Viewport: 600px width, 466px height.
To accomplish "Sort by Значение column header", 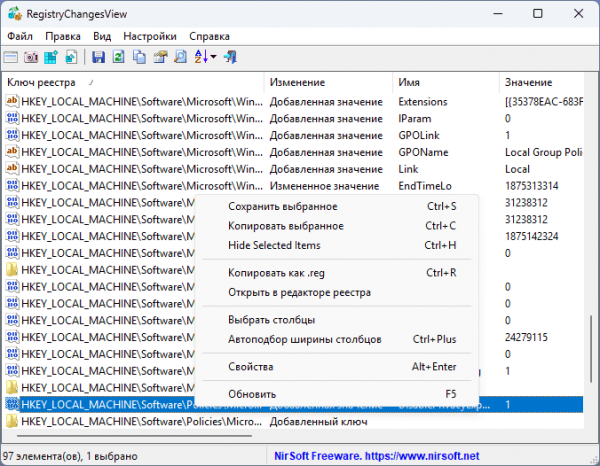I will [541, 82].
